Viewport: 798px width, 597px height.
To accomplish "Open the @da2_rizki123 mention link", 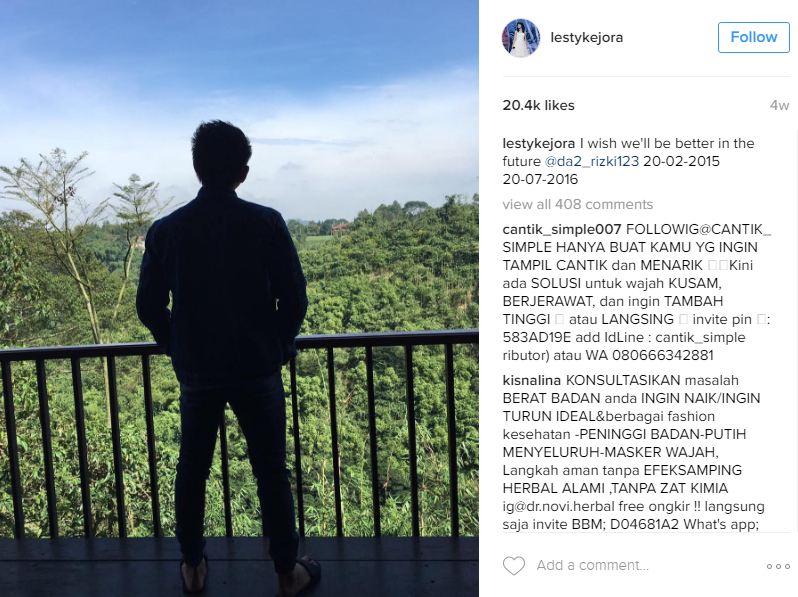I will 591,161.
